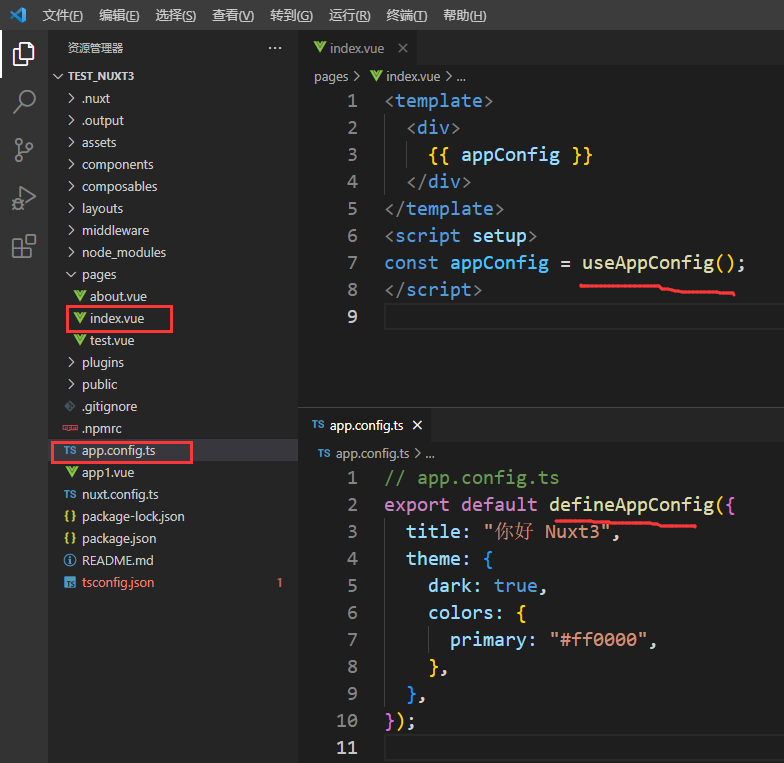The image size is (784, 763).
Task: Click TS icon beside nuxt.config.ts
Action: tap(70, 494)
